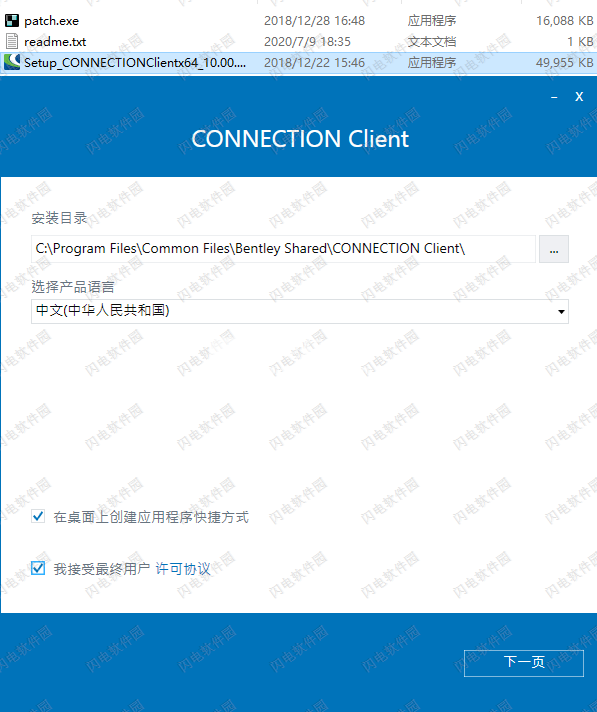Open the browse folder ellipsis button
This screenshot has width=597, height=712.
(x=553, y=249)
